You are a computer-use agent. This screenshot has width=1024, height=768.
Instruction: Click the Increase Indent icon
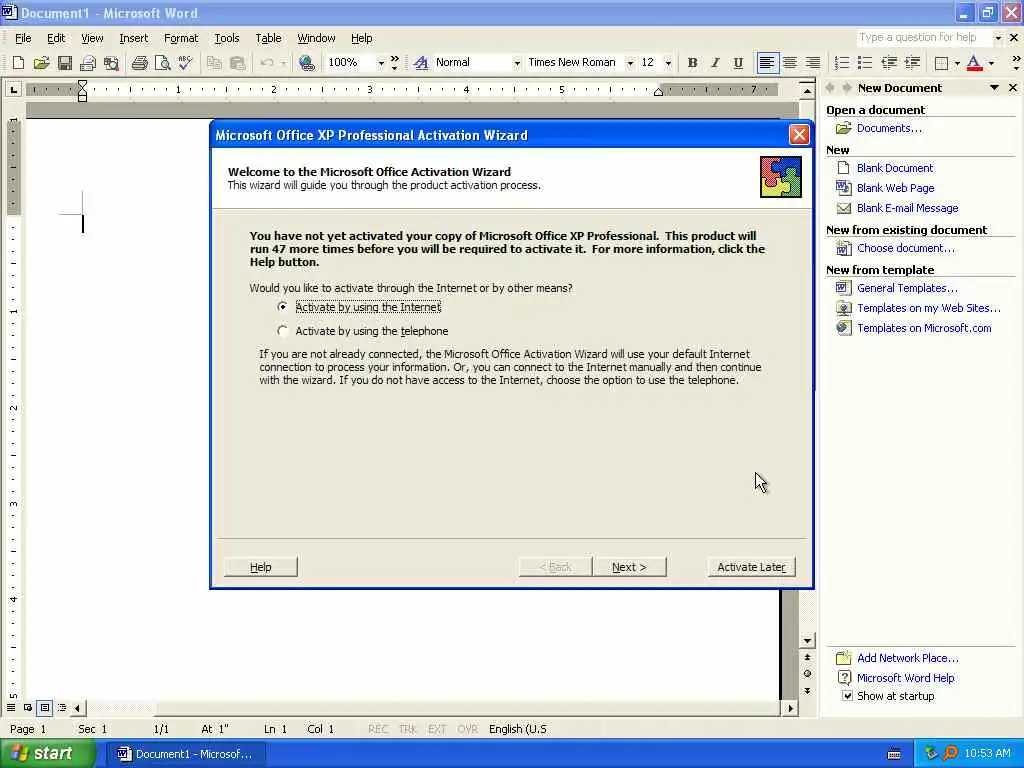pos(912,63)
